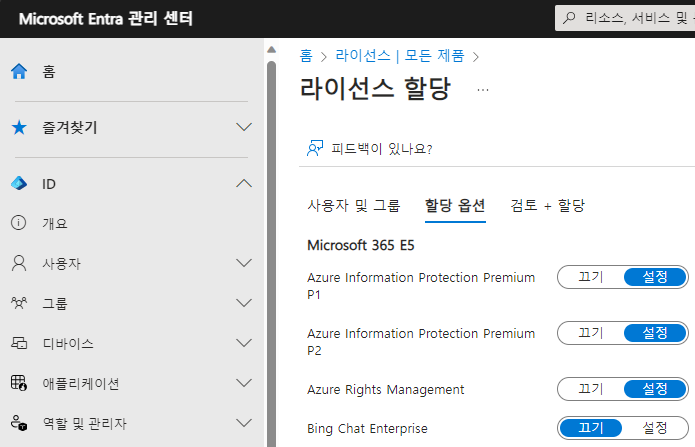Viewport: 695px width, 447px height.
Task: Click the Applications (애플리케이션) grid icon
Action: [x=19, y=383]
